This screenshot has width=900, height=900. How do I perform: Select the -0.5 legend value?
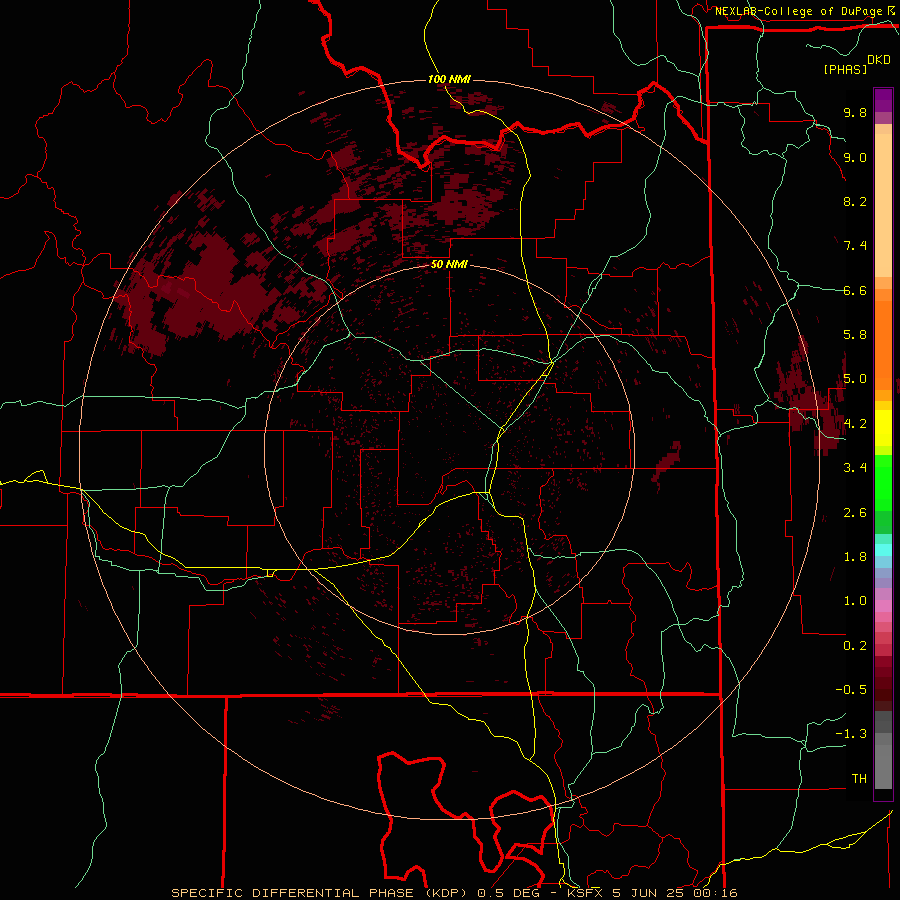[851, 690]
